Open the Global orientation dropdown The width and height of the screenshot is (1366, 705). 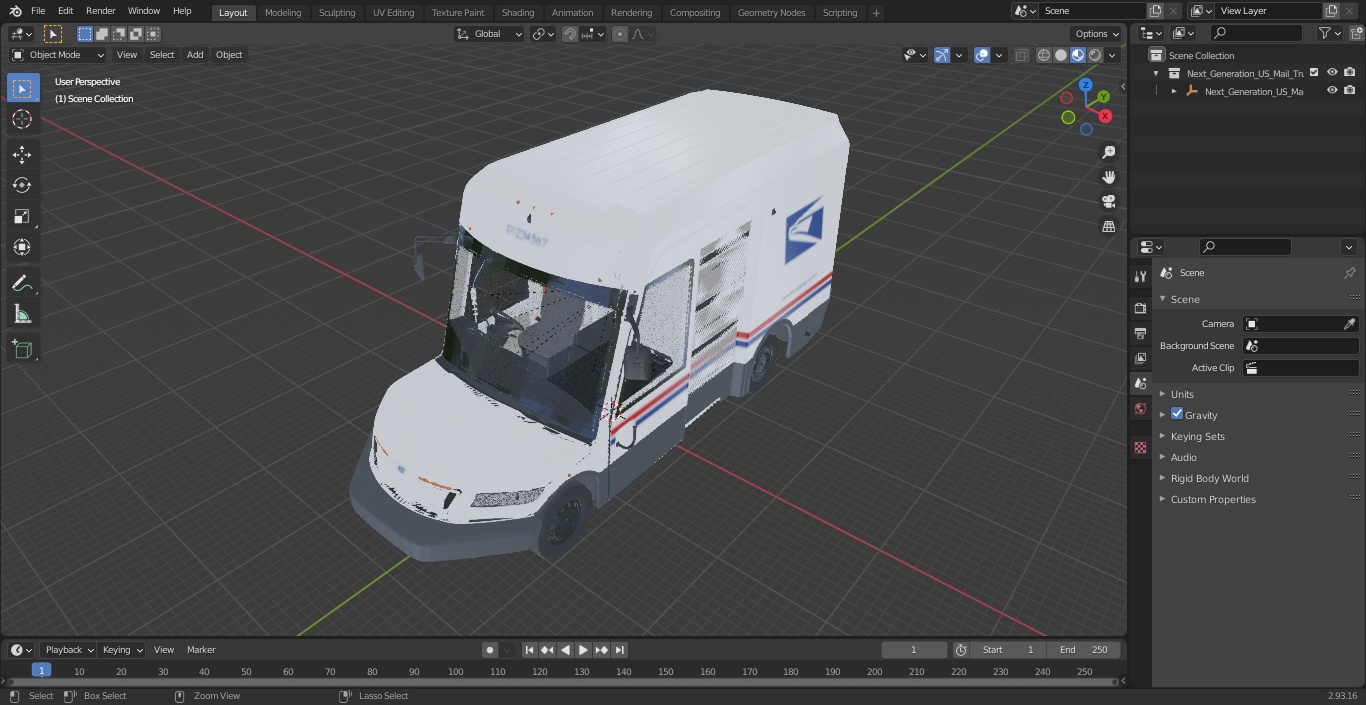(x=490, y=34)
